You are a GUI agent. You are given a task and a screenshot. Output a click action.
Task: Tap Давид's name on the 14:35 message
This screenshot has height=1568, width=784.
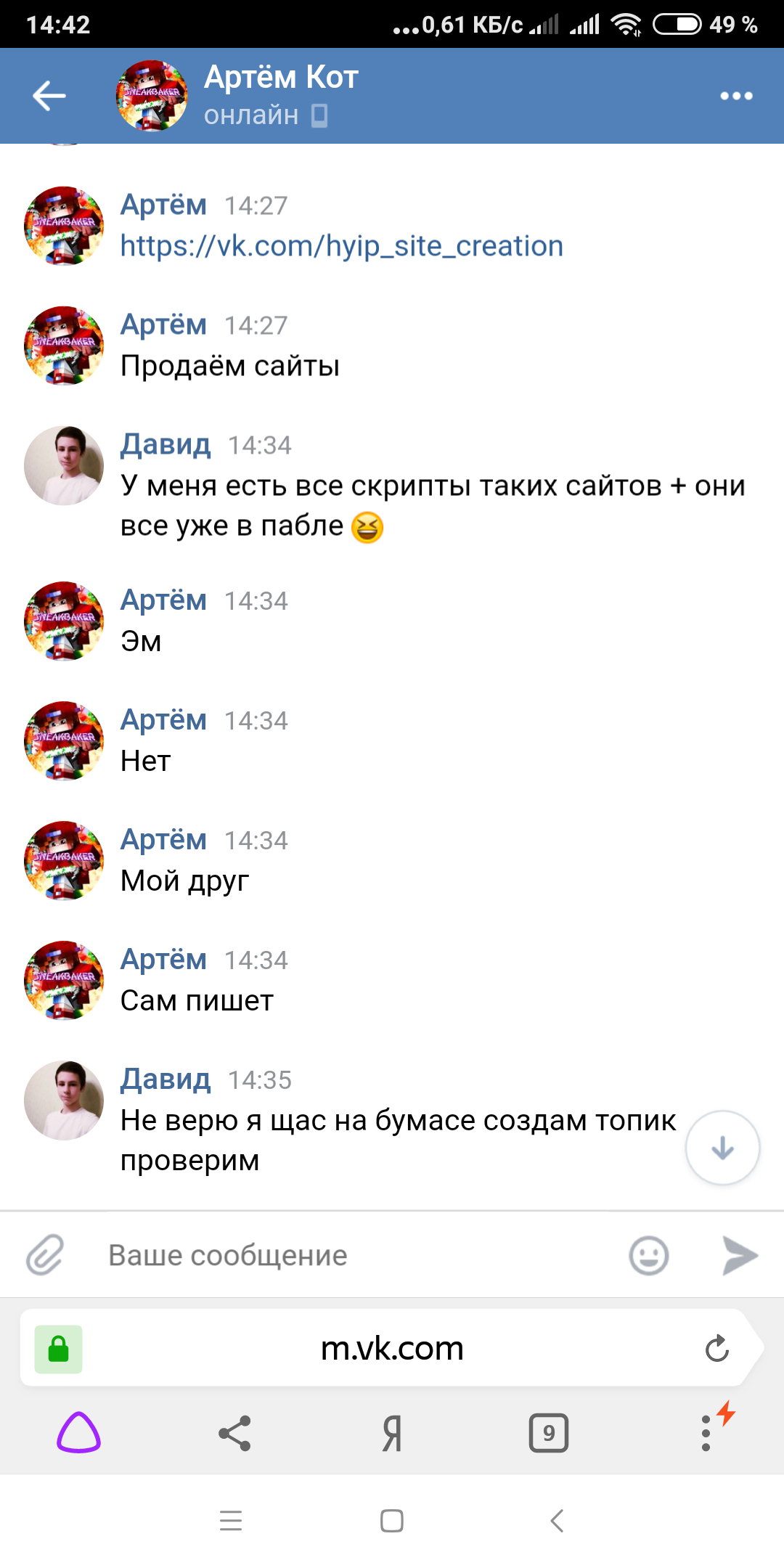tap(166, 1079)
